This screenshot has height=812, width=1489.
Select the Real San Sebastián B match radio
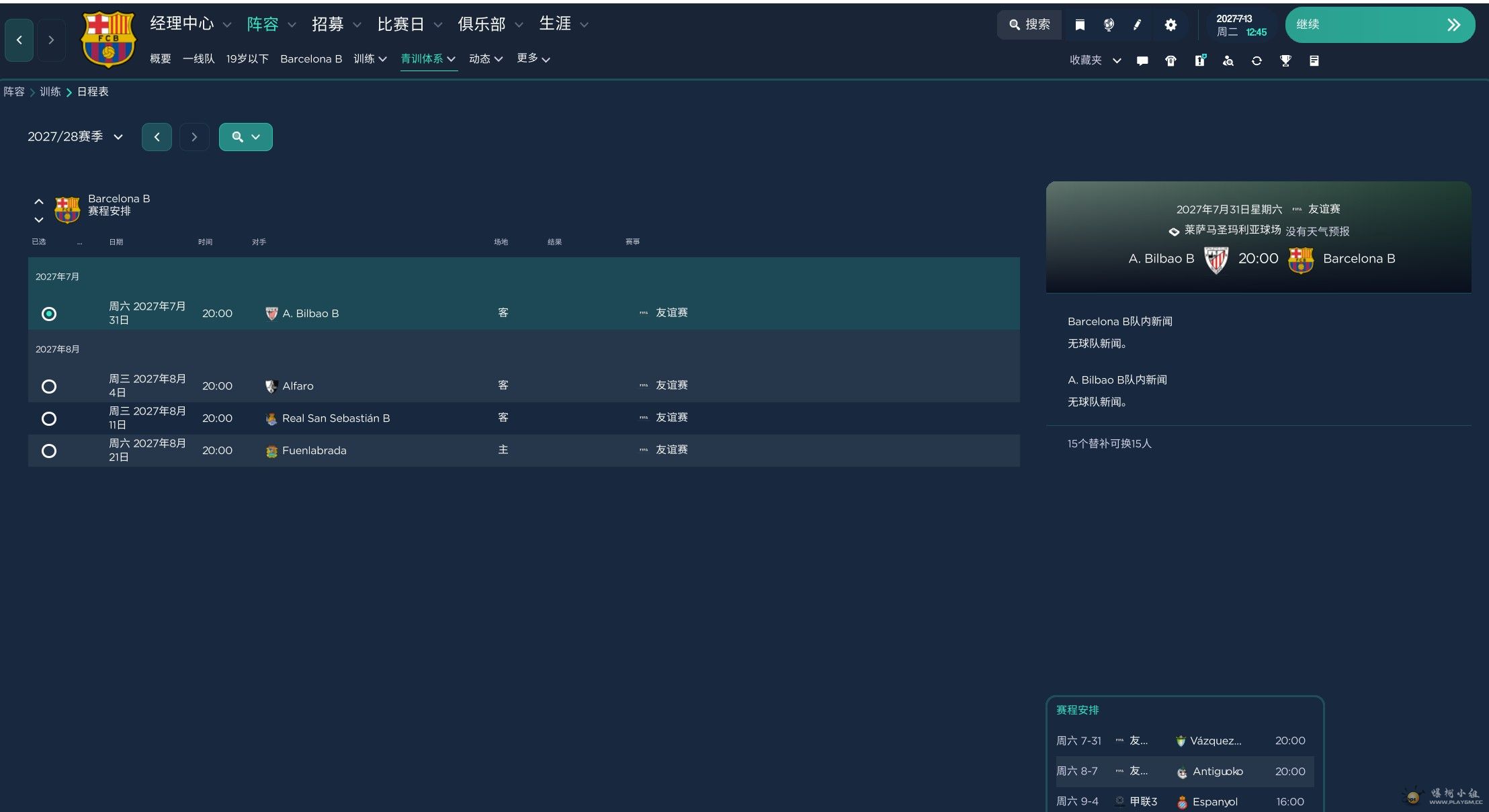pyautogui.click(x=49, y=418)
